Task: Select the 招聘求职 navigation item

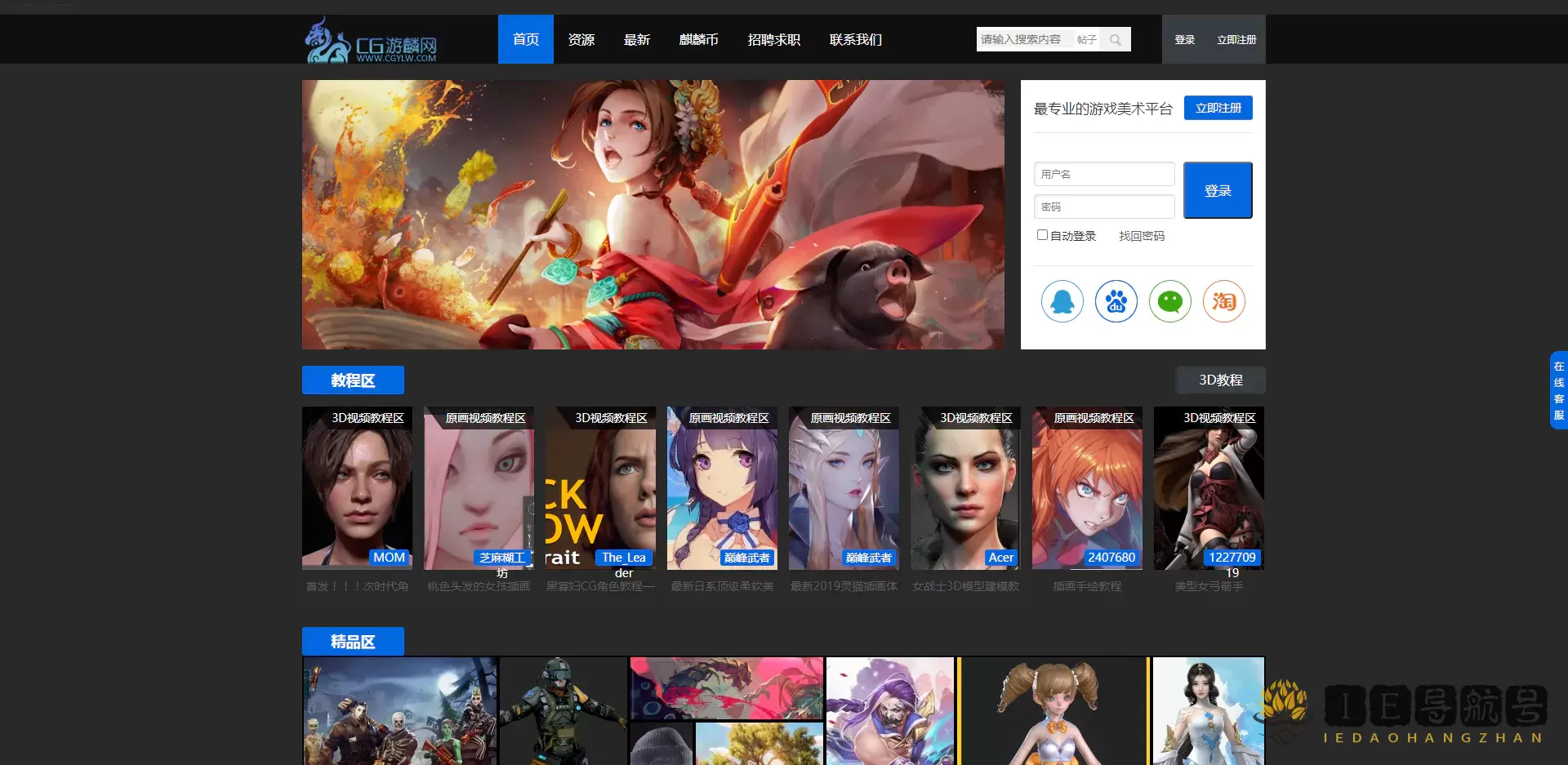Action: pyautogui.click(x=773, y=40)
